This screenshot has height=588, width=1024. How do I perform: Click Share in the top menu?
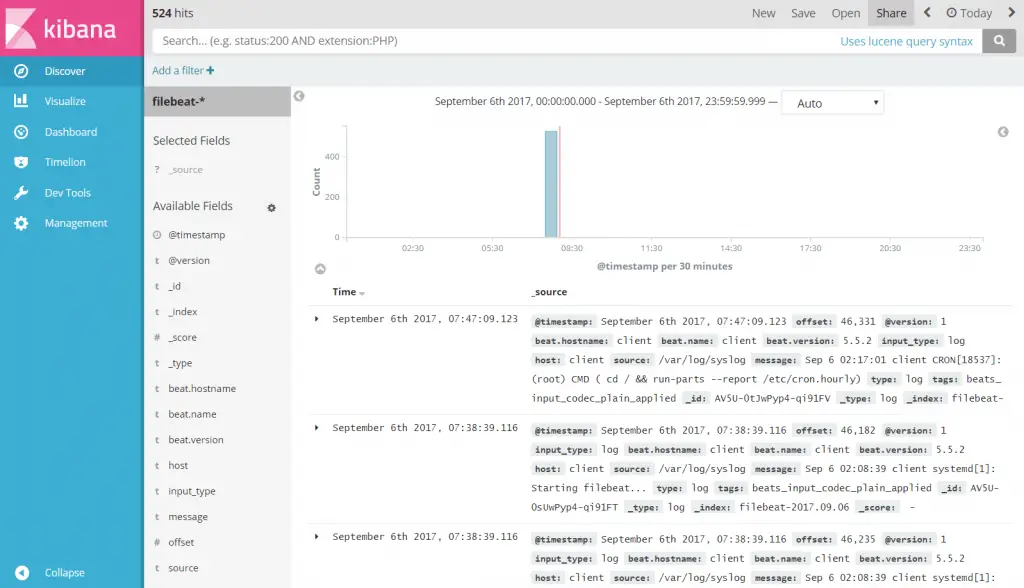pyautogui.click(x=891, y=13)
